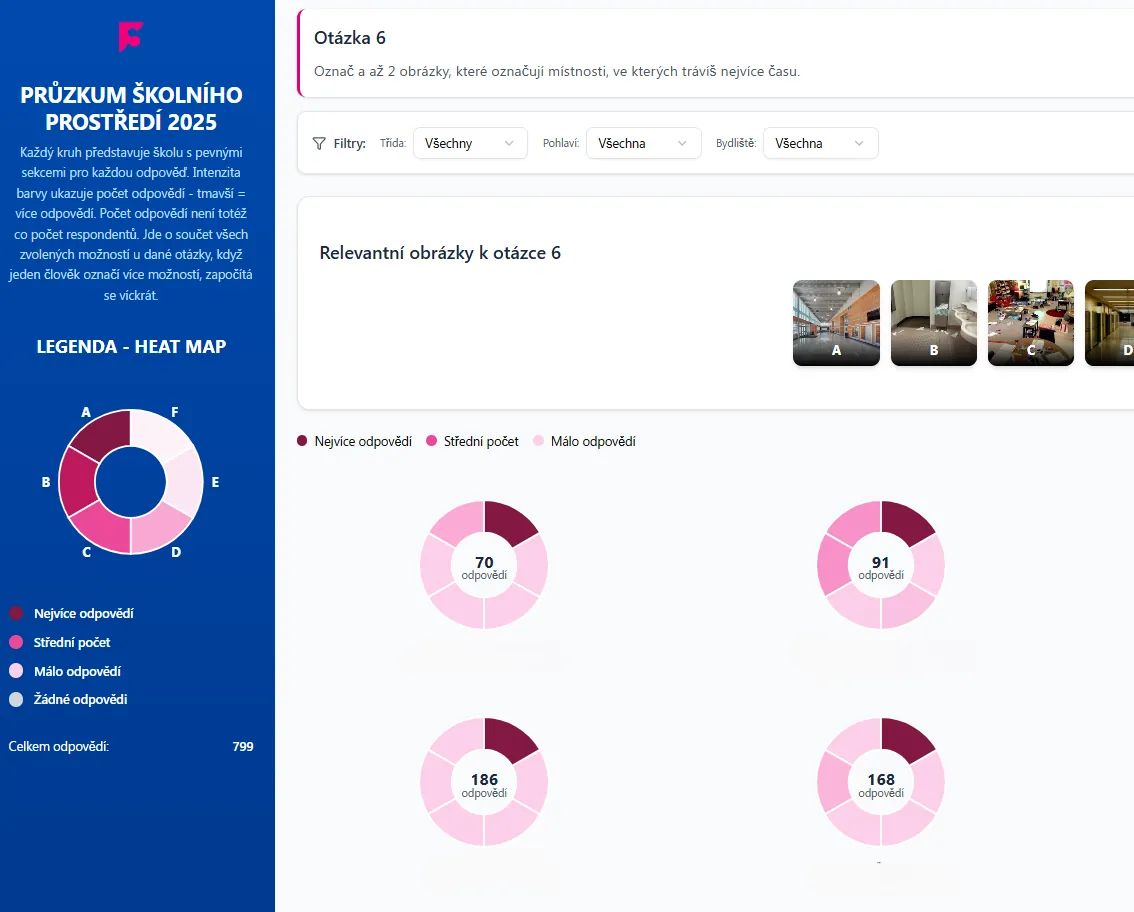The height and width of the screenshot is (912, 1134).
Task: Click the 'Málo odpovědí' dot above charts
Action: (539, 441)
